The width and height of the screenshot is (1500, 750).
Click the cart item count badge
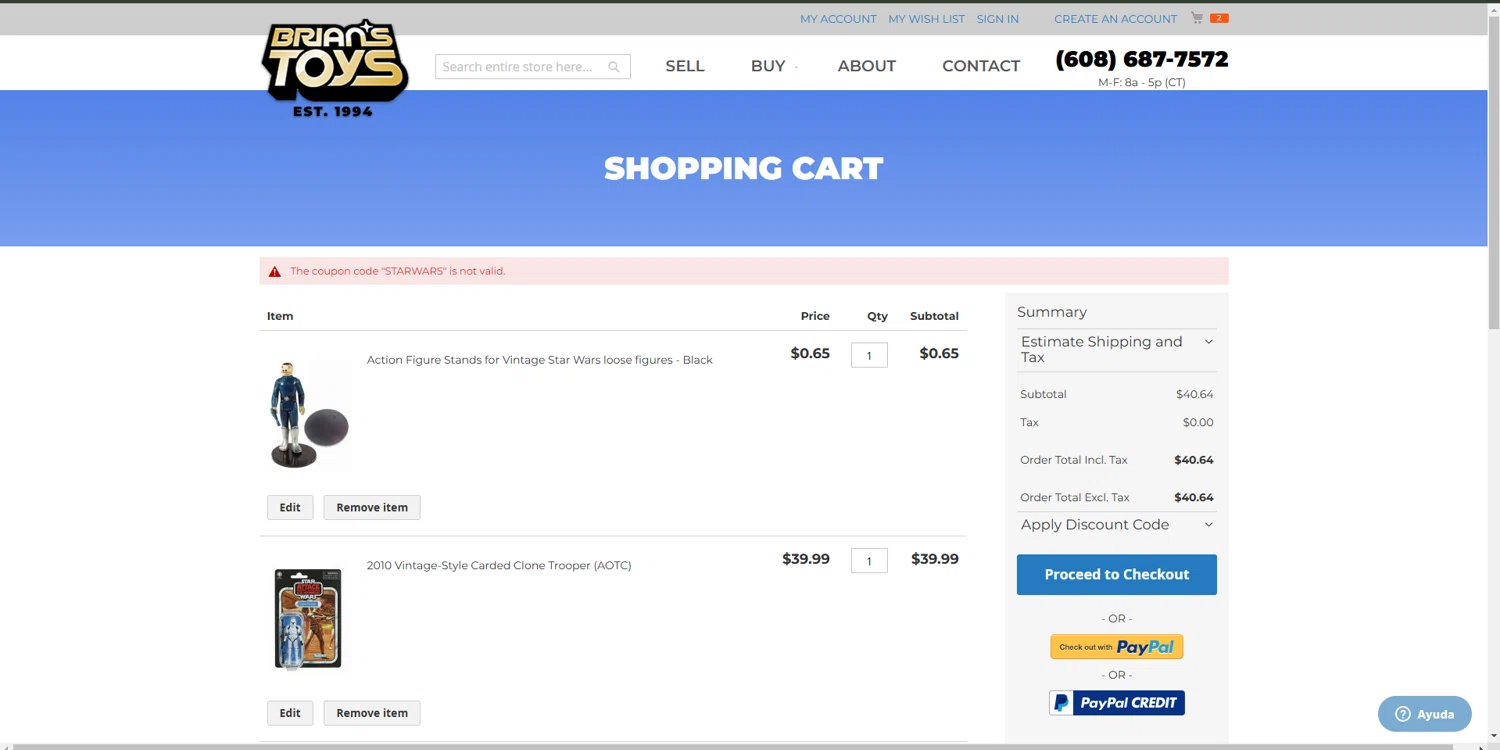point(1219,18)
